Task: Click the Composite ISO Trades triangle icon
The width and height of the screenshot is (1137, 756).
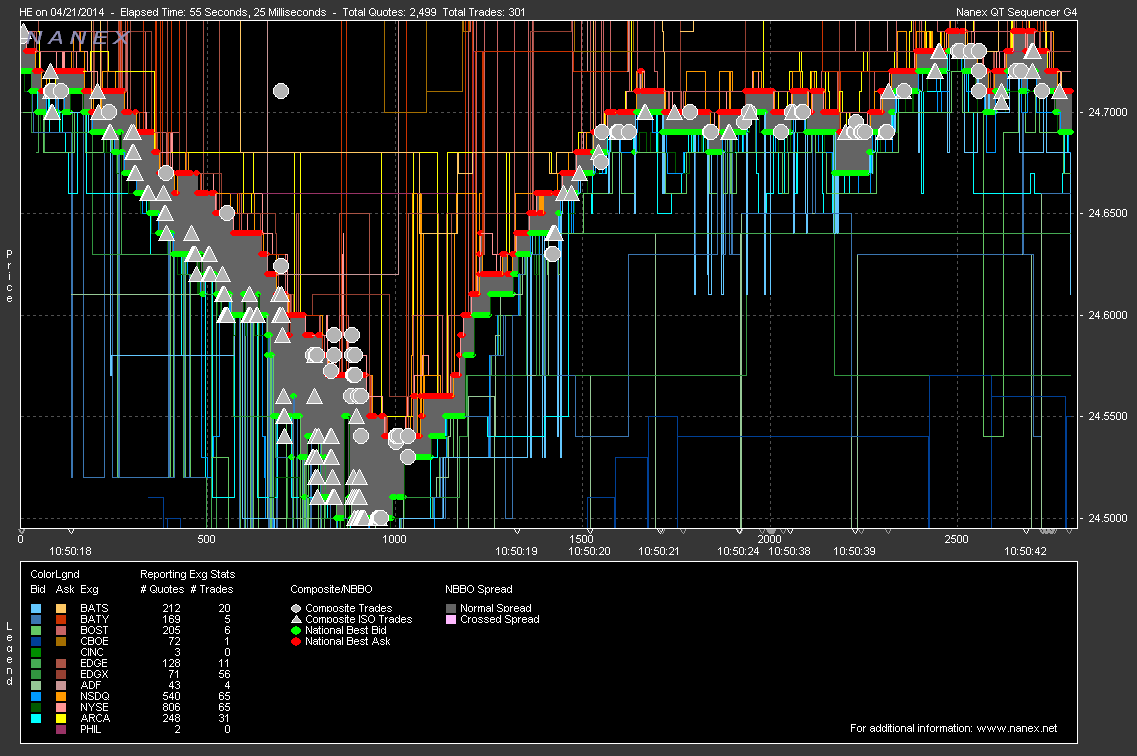Action: coord(296,620)
